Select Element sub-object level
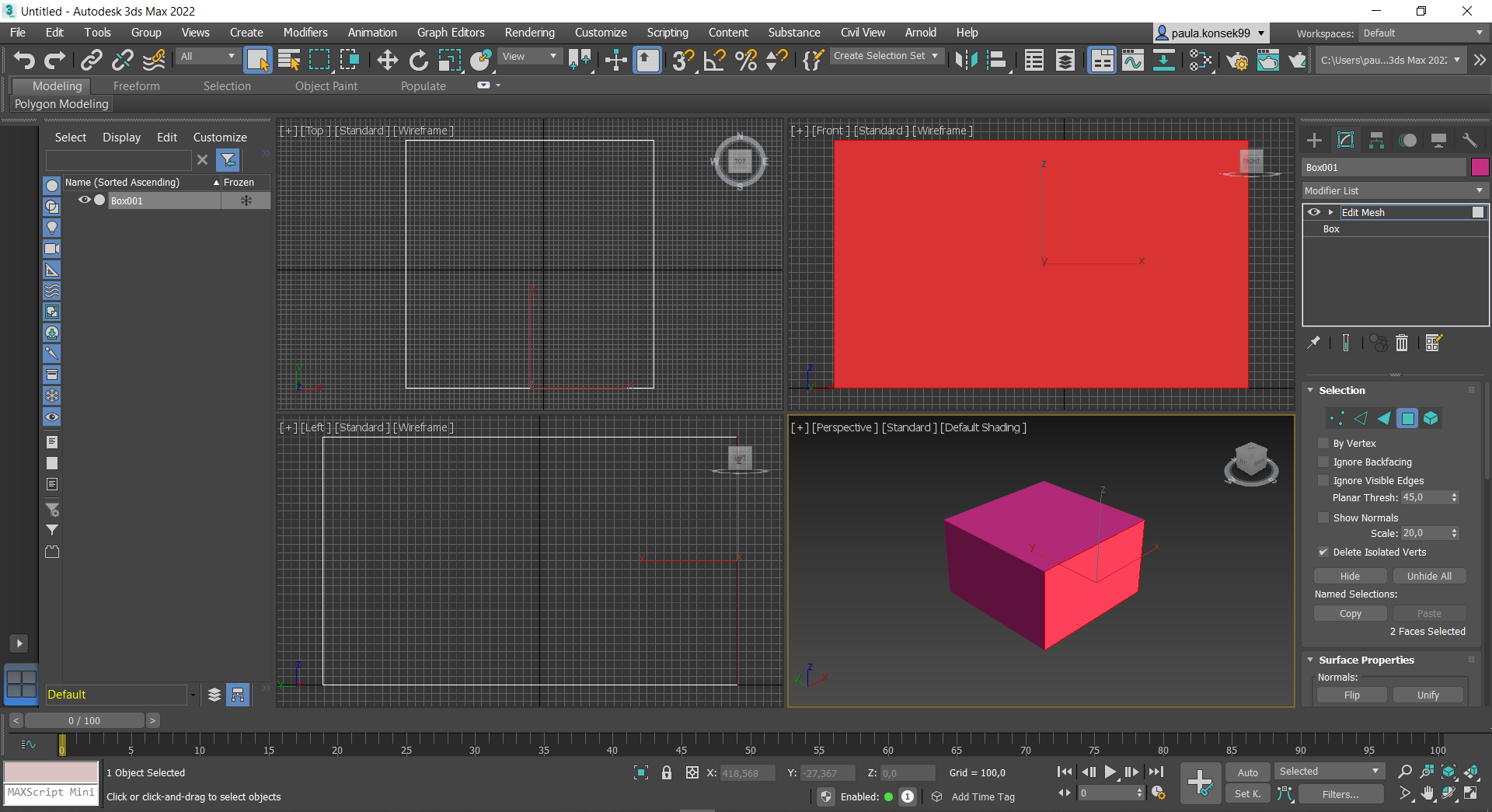This screenshot has height=812, width=1492. click(x=1431, y=418)
